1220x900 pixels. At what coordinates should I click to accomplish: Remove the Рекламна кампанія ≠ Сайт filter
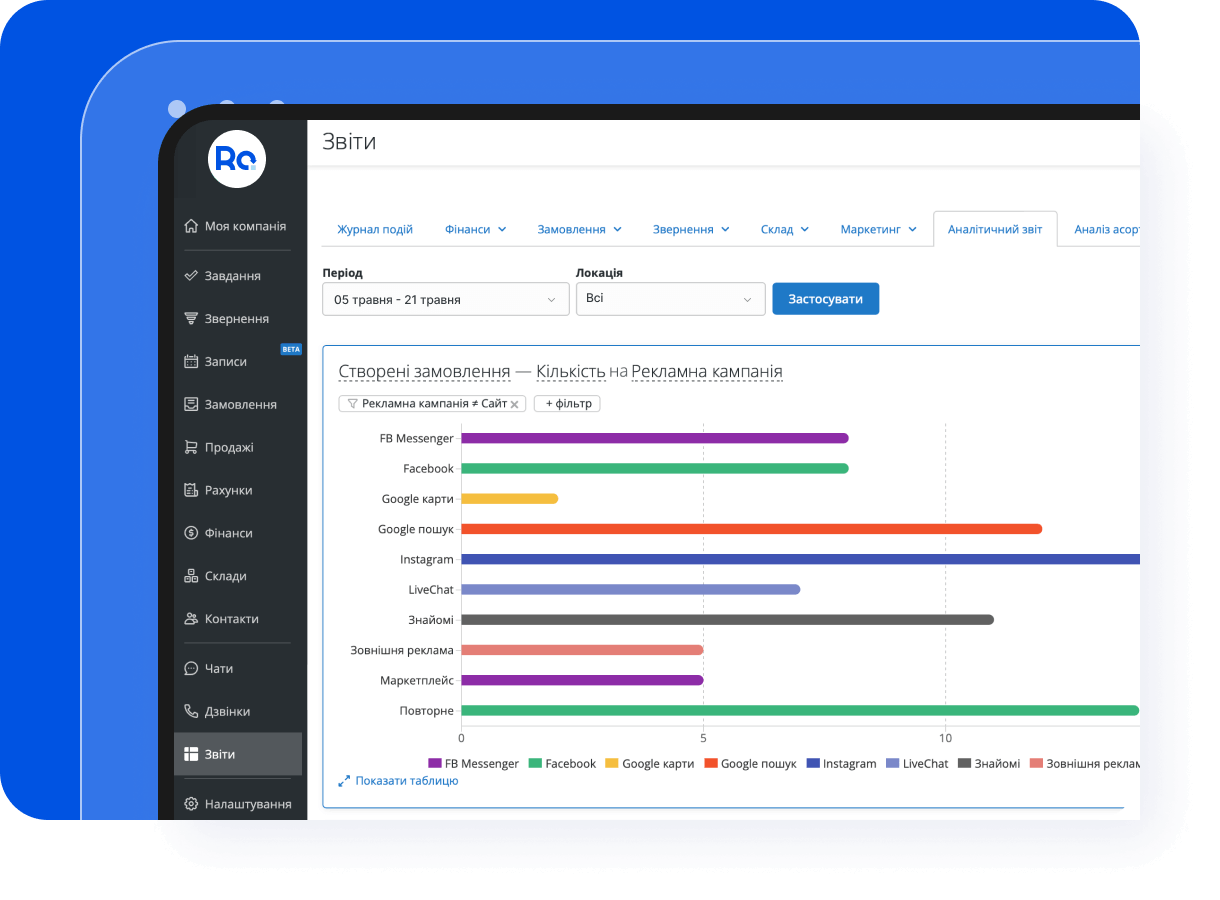tap(515, 404)
